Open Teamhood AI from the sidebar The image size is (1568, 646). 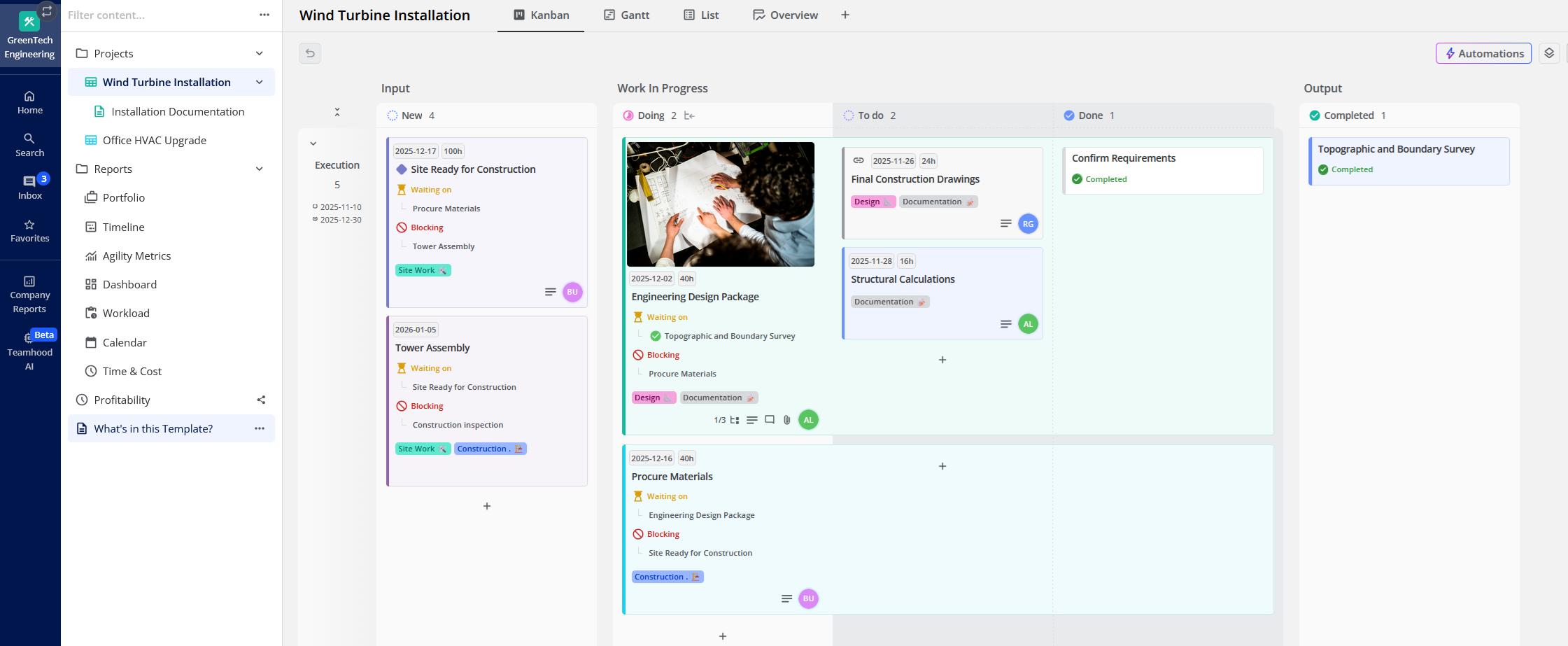pos(29,350)
